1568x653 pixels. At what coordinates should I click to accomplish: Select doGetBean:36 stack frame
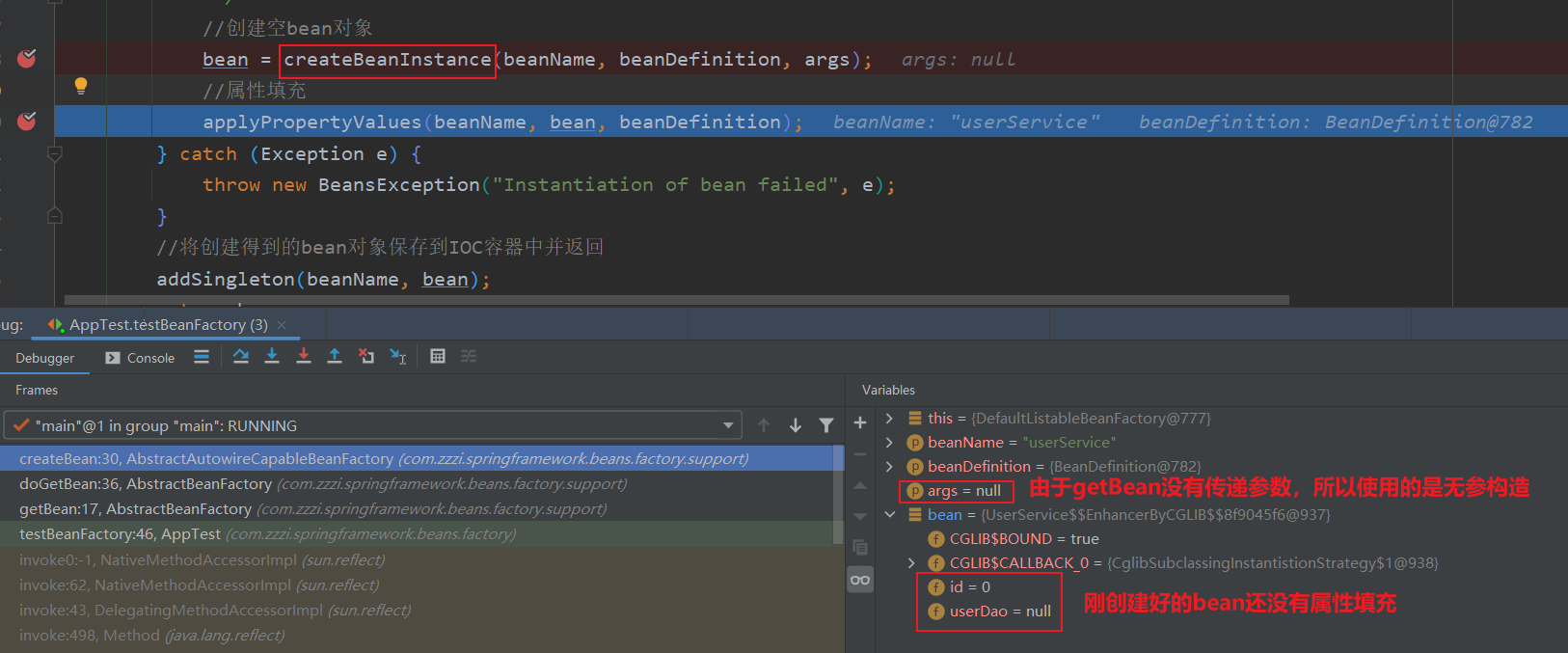click(x=145, y=484)
